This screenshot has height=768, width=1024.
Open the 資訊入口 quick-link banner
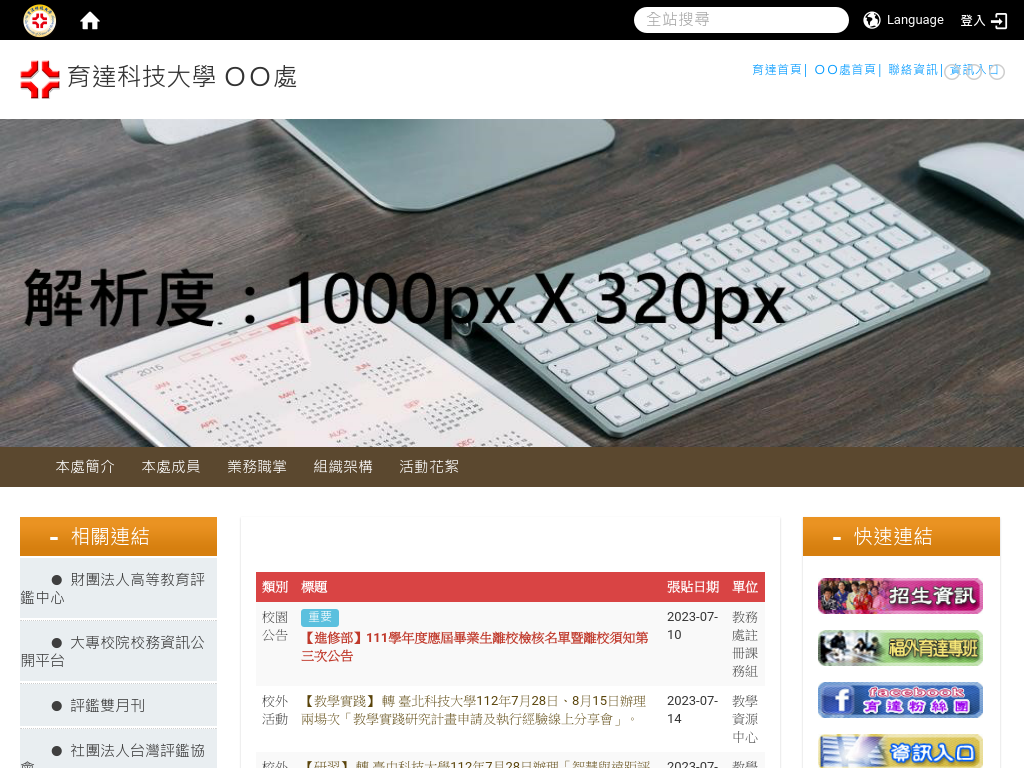pos(900,750)
